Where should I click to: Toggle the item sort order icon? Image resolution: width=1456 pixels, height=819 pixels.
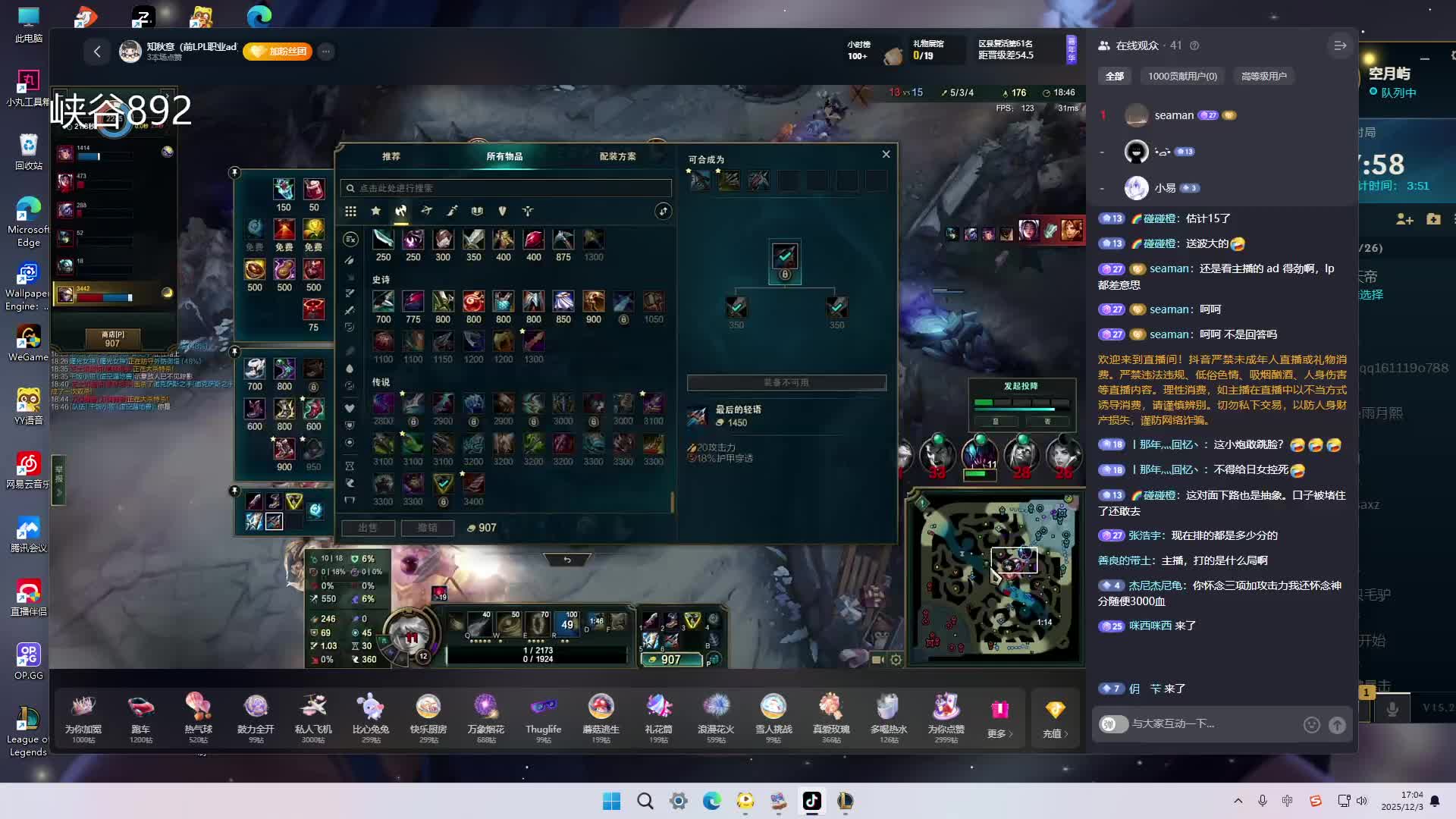click(x=663, y=212)
